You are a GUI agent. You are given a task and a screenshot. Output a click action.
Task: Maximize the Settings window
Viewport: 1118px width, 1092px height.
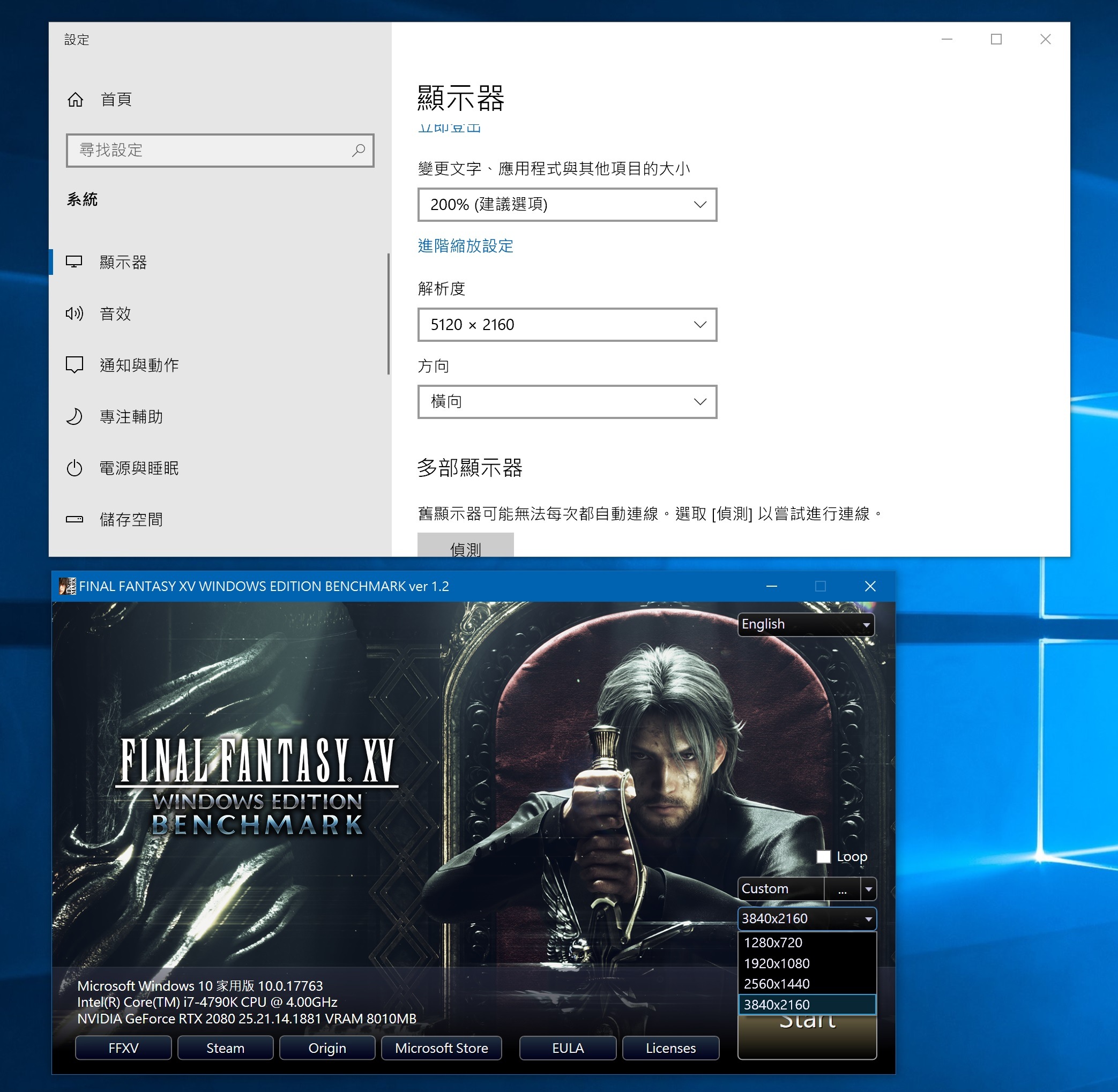[996, 39]
